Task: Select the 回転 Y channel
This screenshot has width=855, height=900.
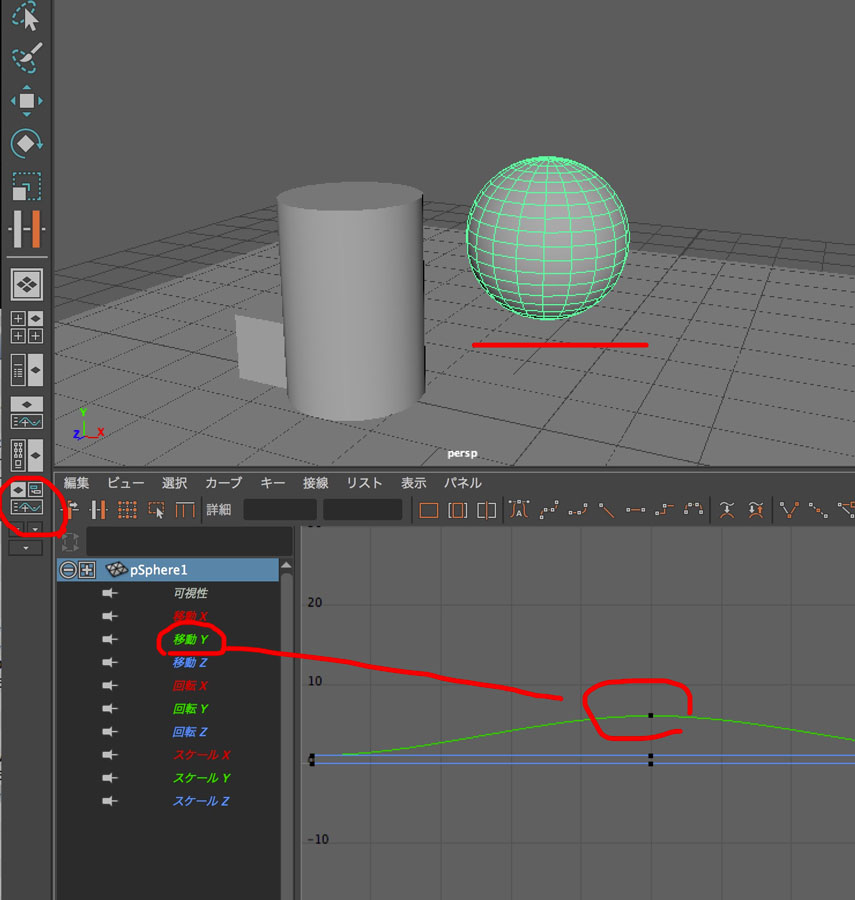Action: (190, 709)
